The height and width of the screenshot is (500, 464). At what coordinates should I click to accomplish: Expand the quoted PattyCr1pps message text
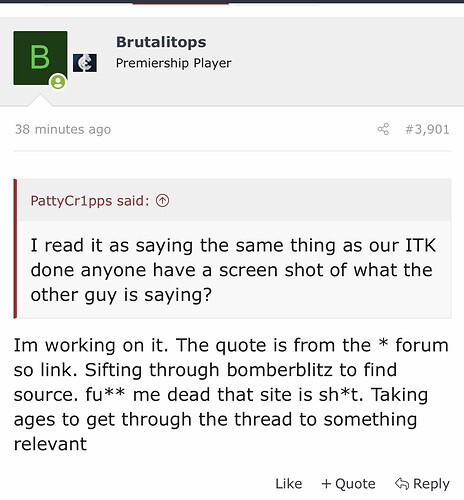tap(233, 270)
